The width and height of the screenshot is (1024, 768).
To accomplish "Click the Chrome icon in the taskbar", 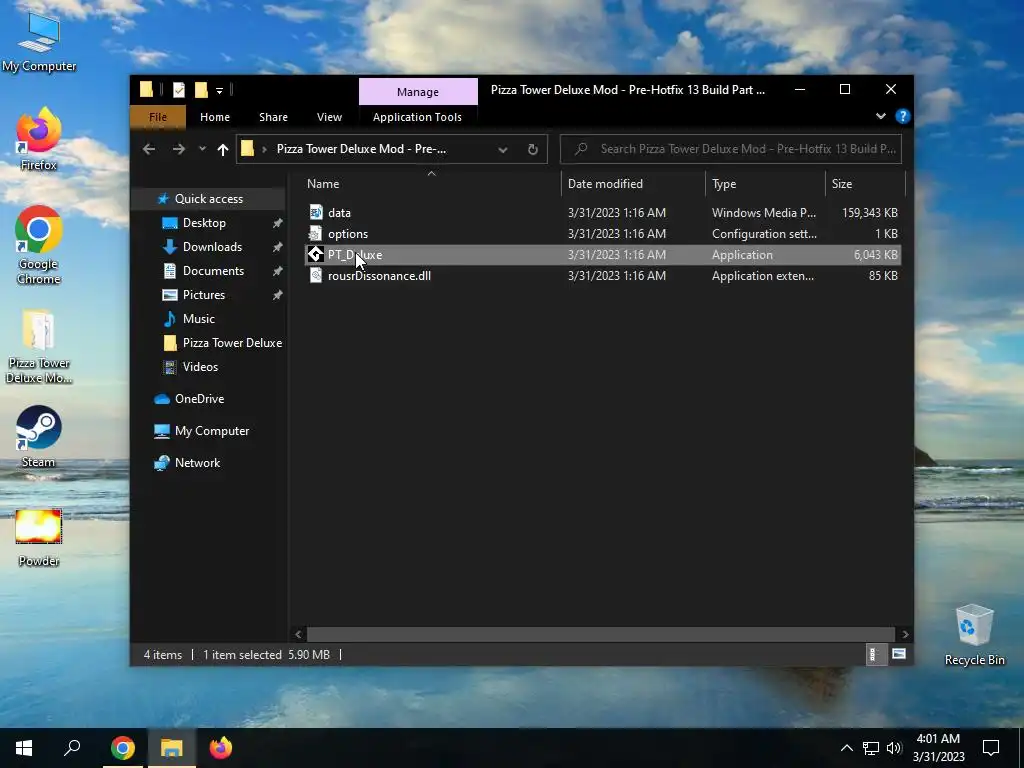I will click(123, 748).
